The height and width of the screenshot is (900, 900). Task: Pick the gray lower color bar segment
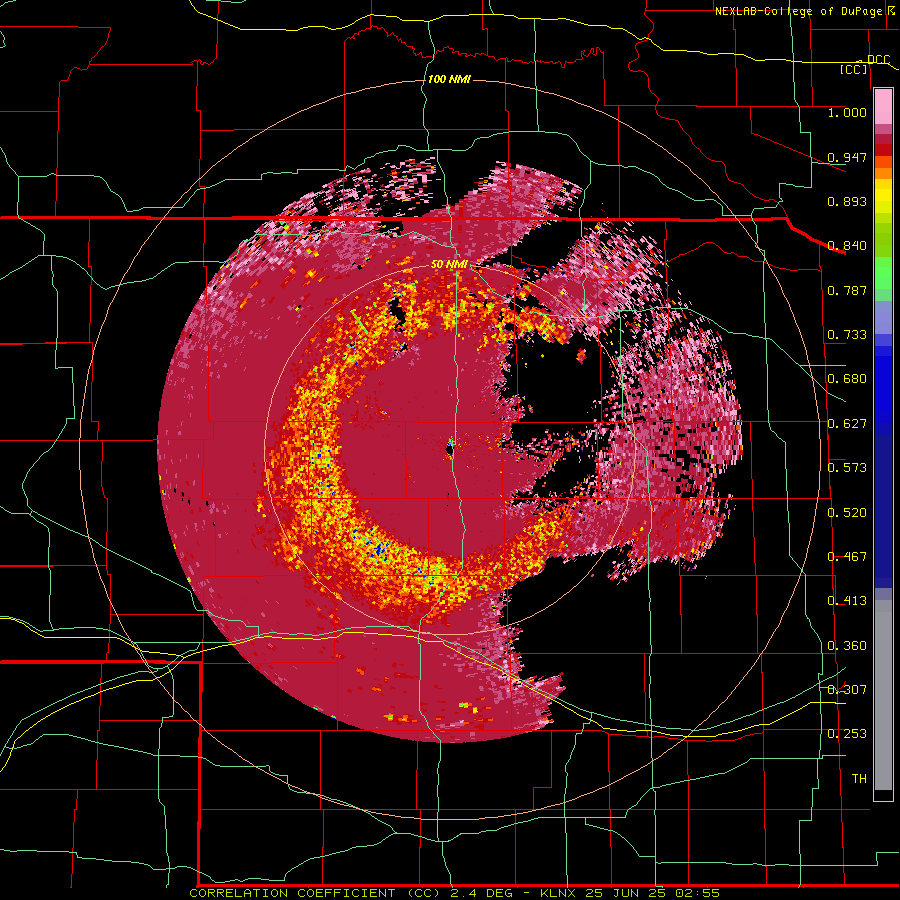(x=883, y=695)
